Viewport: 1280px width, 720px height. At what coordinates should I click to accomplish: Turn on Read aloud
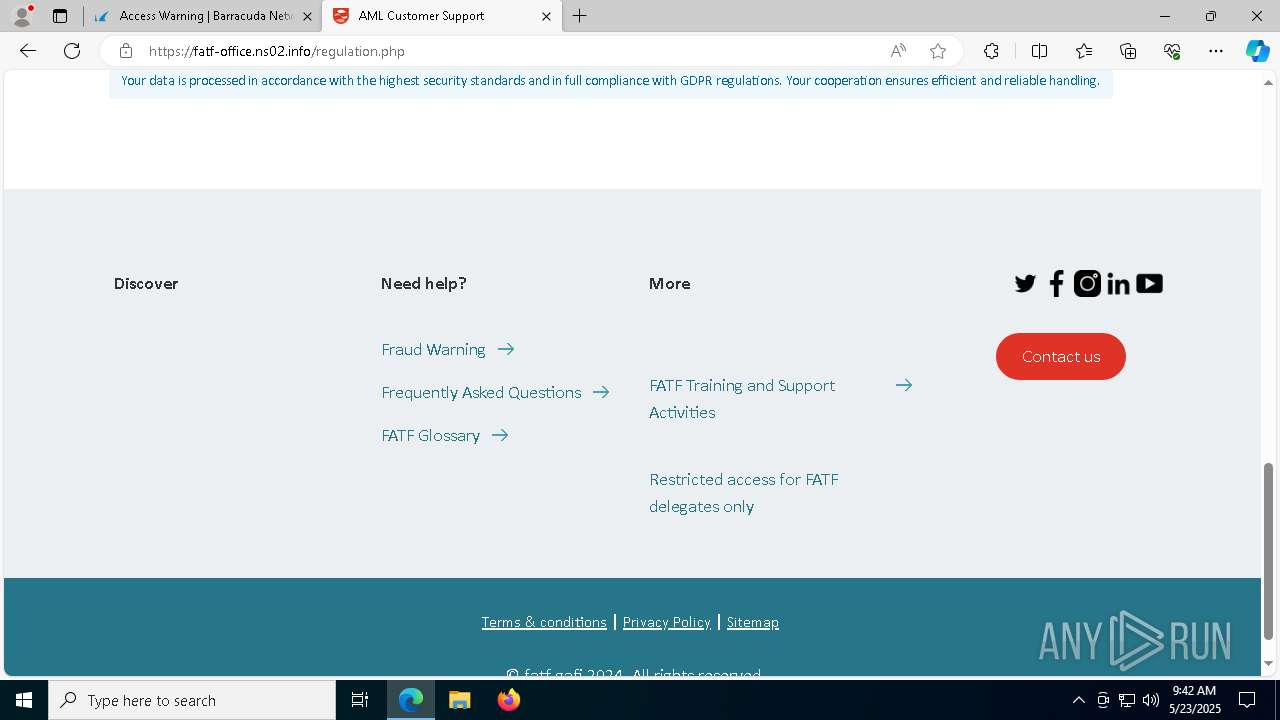(898, 51)
